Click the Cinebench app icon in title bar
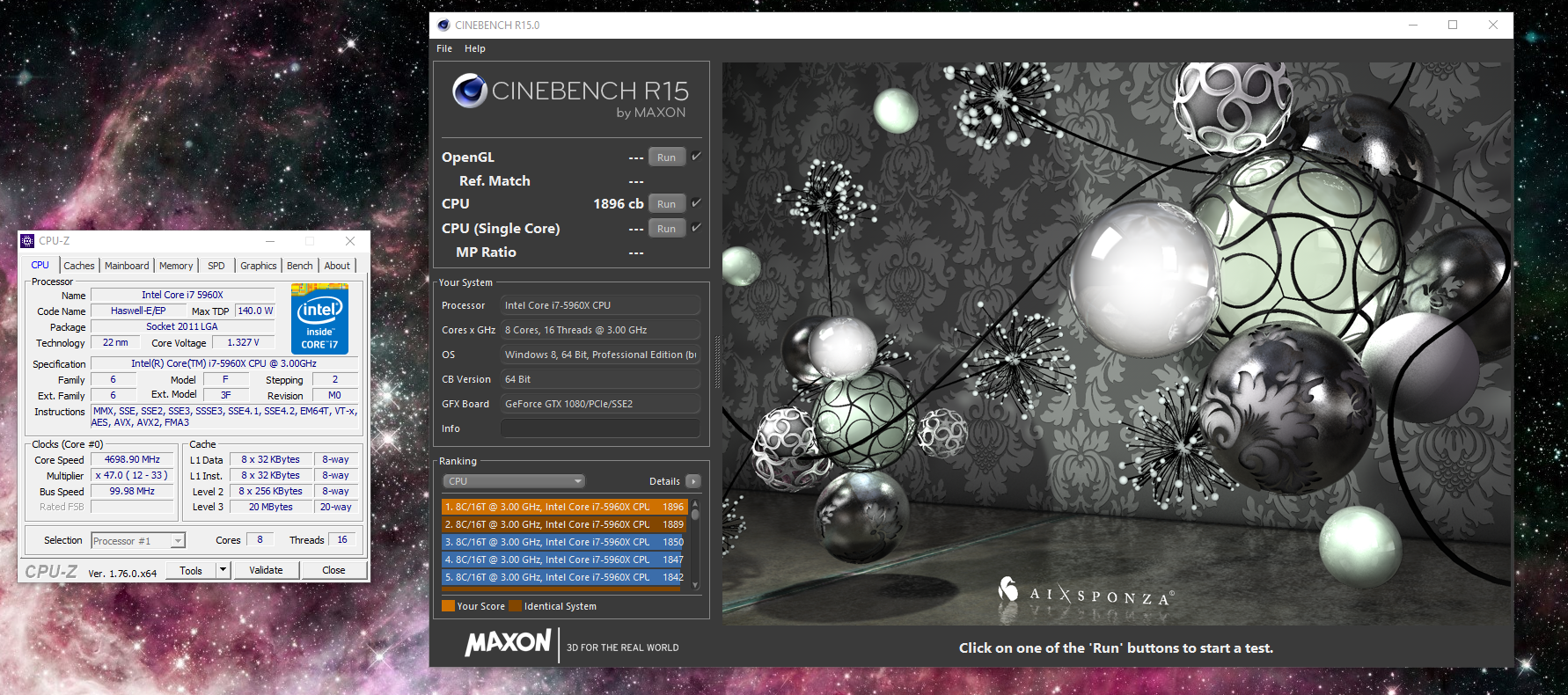The height and width of the screenshot is (695, 1568). pyautogui.click(x=443, y=25)
